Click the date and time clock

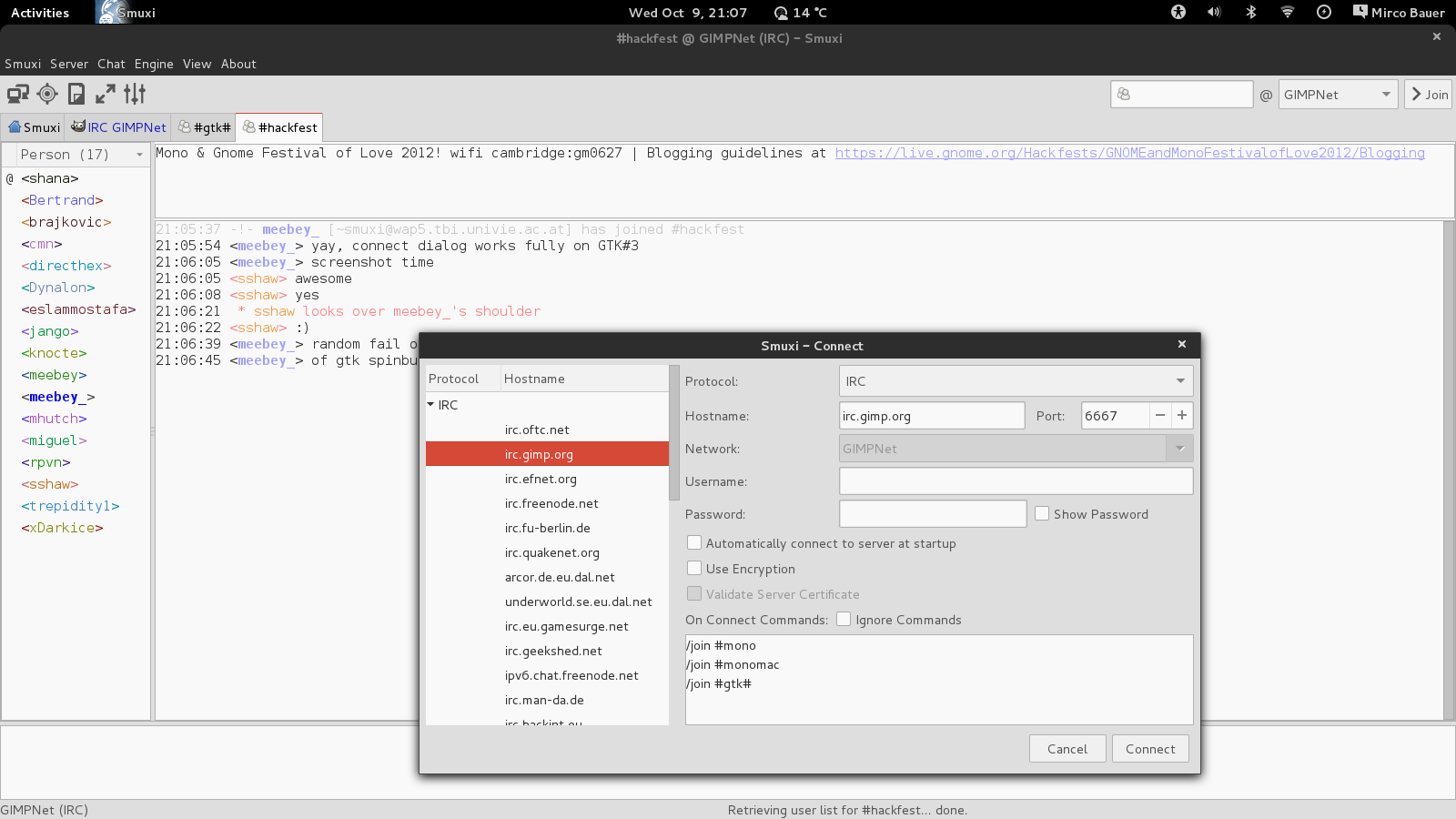688,13
